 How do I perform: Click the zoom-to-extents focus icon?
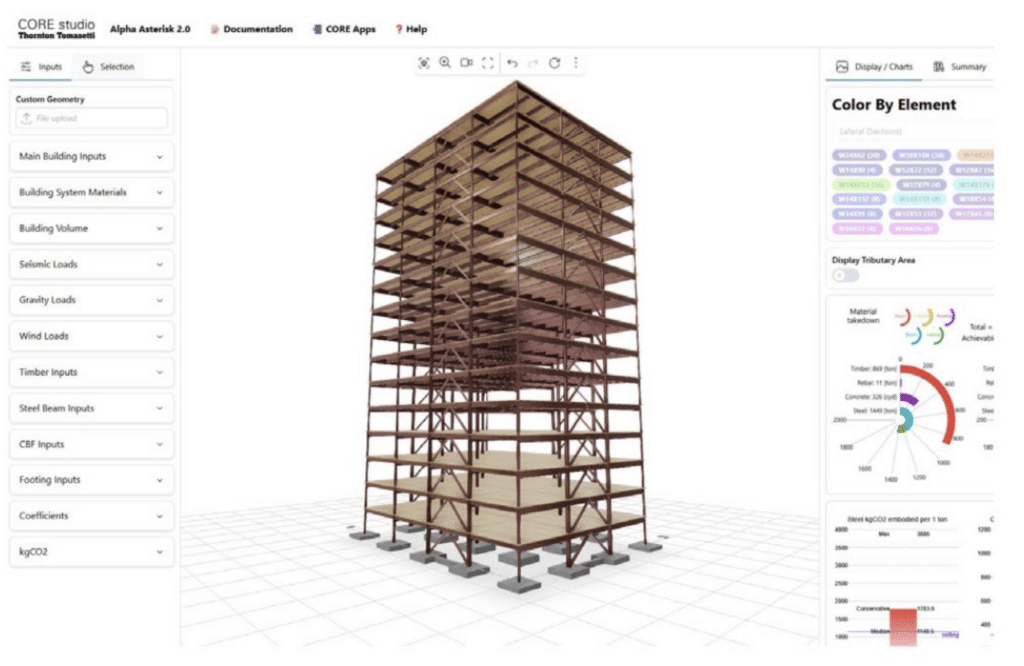point(423,63)
